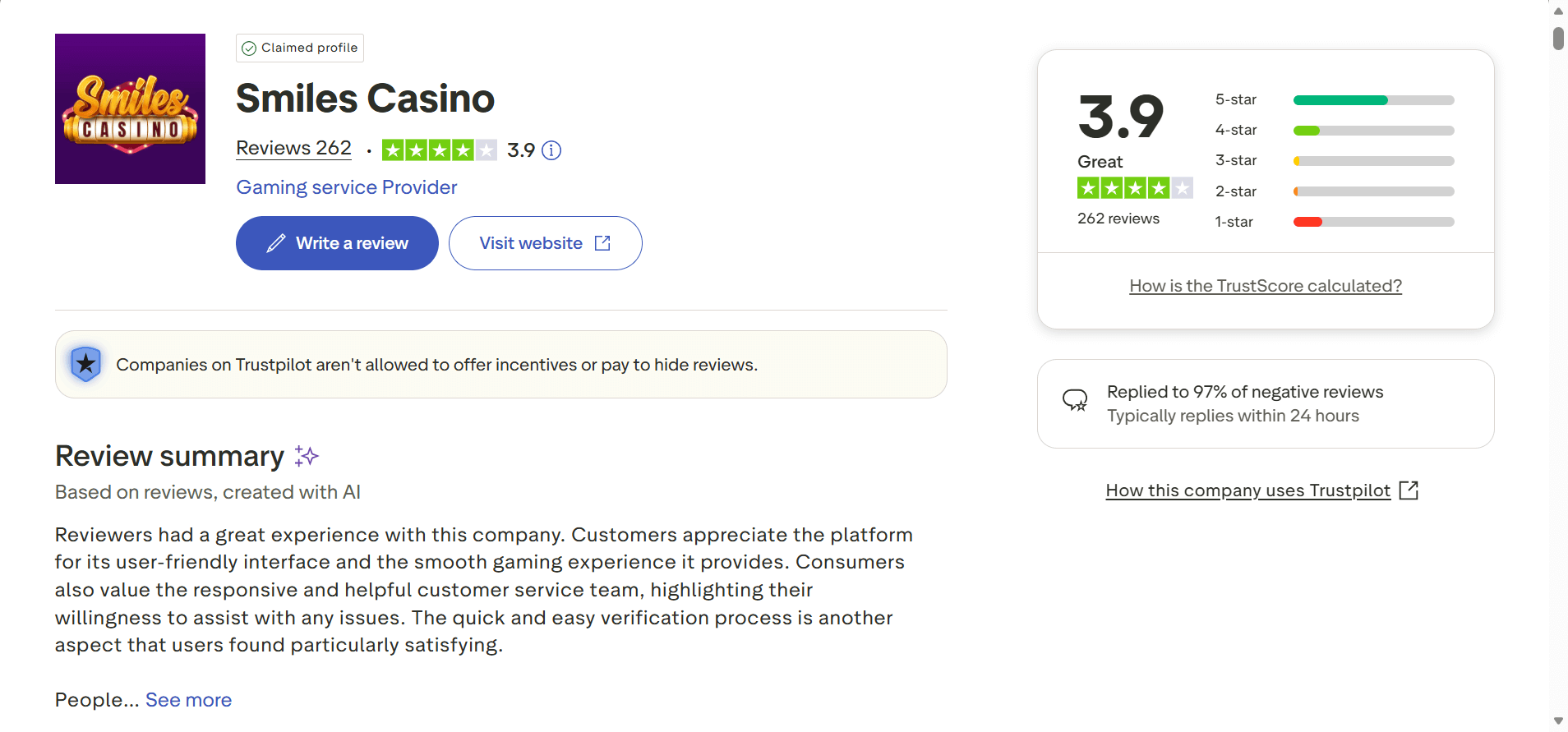Viewport: 1568px width, 732px height.
Task: Expand the summary with See more
Action: point(188,700)
